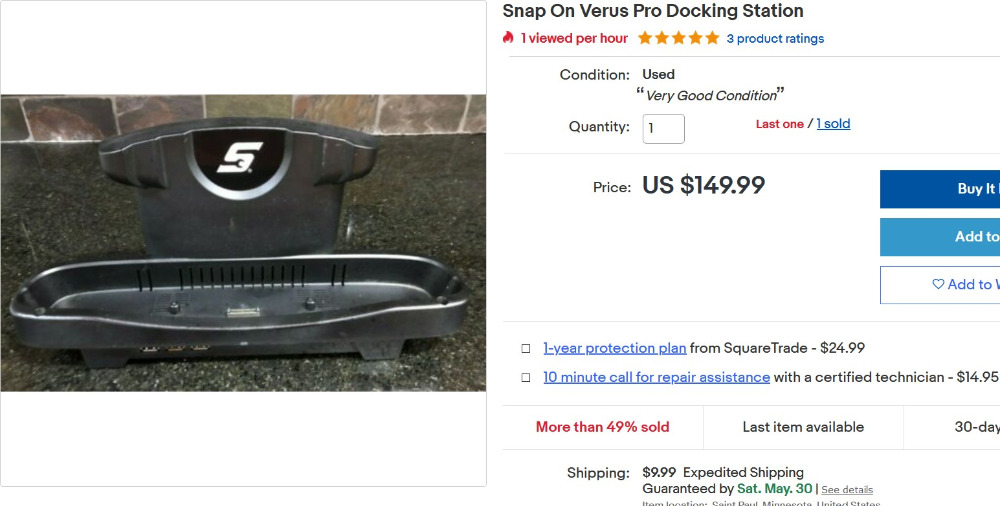This screenshot has height=506, width=1000.
Task: Click the More than 49% sold notice
Action: (x=602, y=427)
